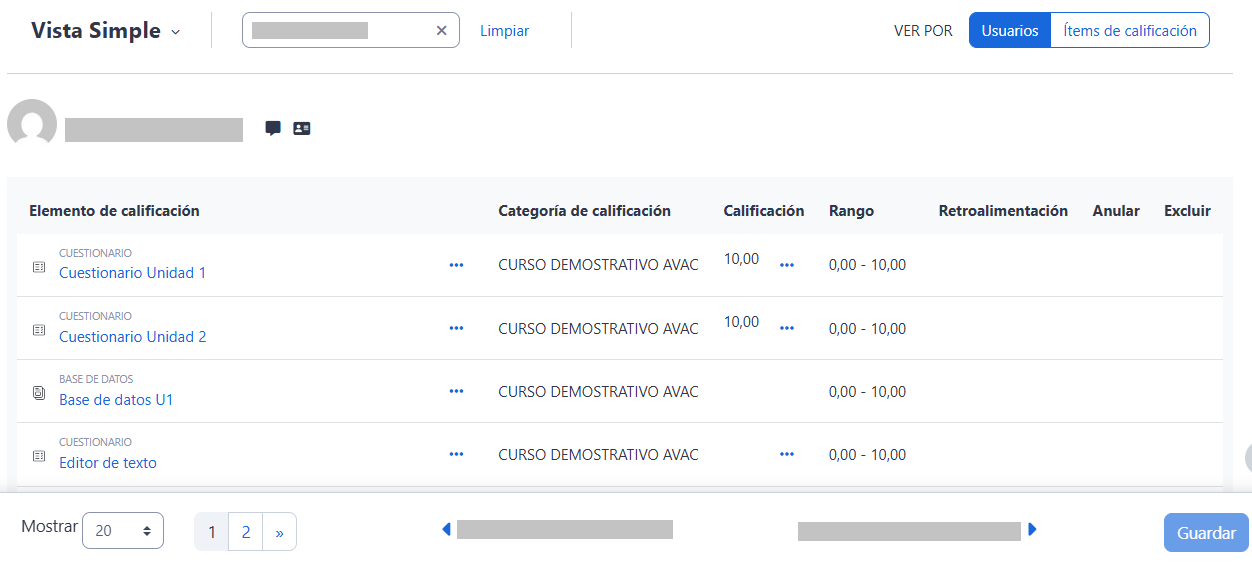This screenshot has width=1252, height=565.
Task: Open grade actions dots for Cuestionario Unidad 2
Action: [786, 328]
